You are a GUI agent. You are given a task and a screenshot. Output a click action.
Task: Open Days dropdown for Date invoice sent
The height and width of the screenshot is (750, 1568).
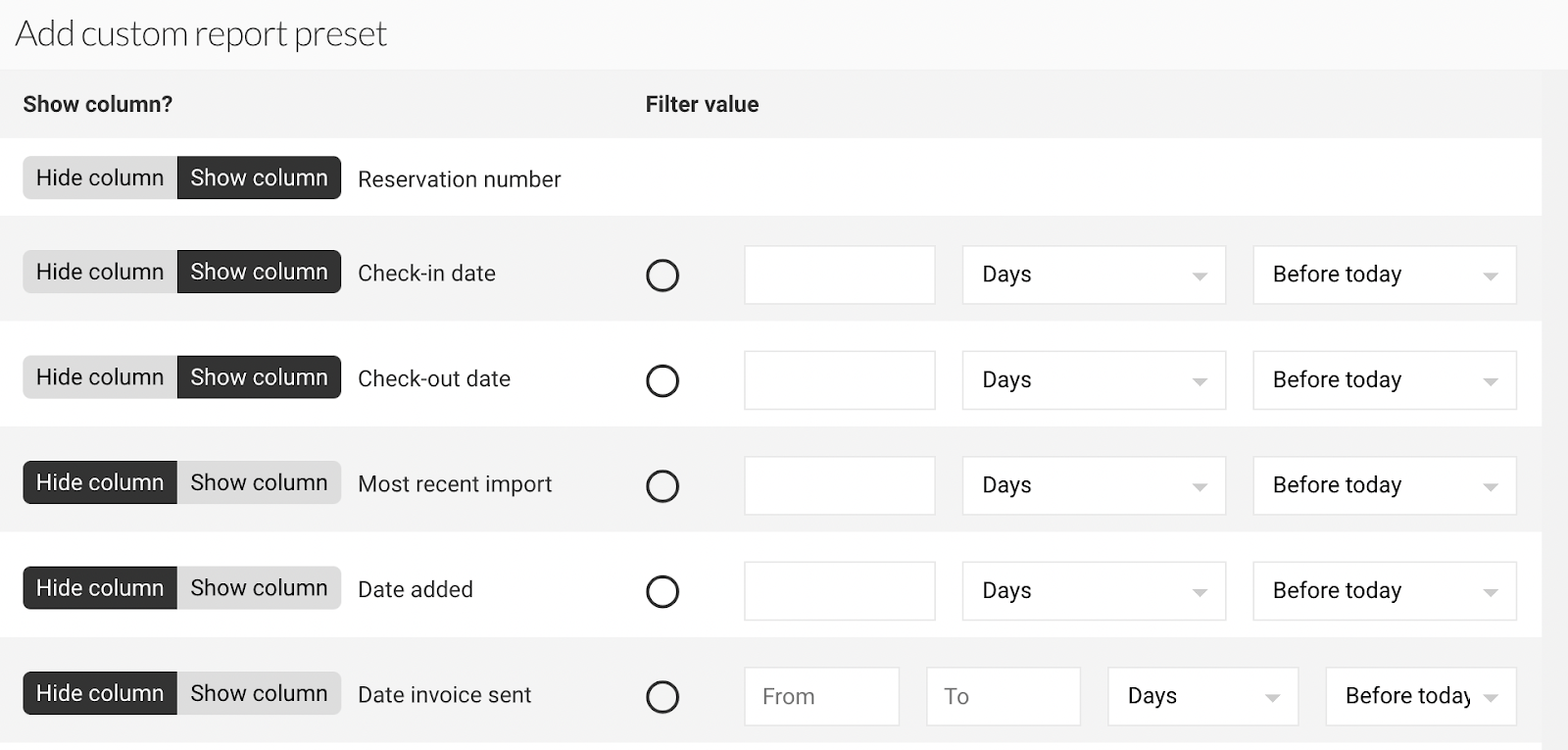[1202, 696]
